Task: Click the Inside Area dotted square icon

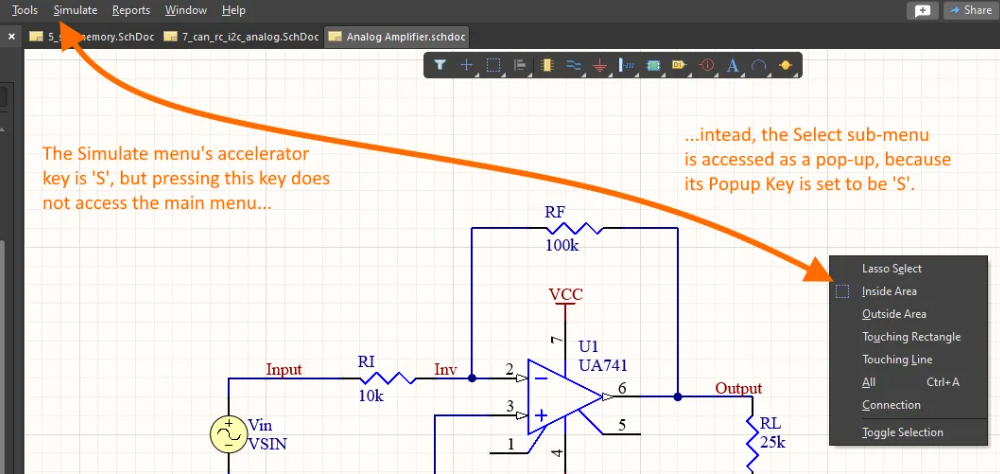Action: (x=842, y=292)
